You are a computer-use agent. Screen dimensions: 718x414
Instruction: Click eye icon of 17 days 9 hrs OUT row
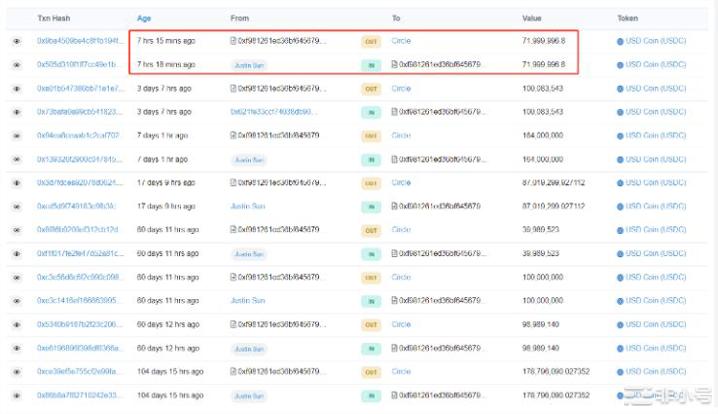click(17, 183)
